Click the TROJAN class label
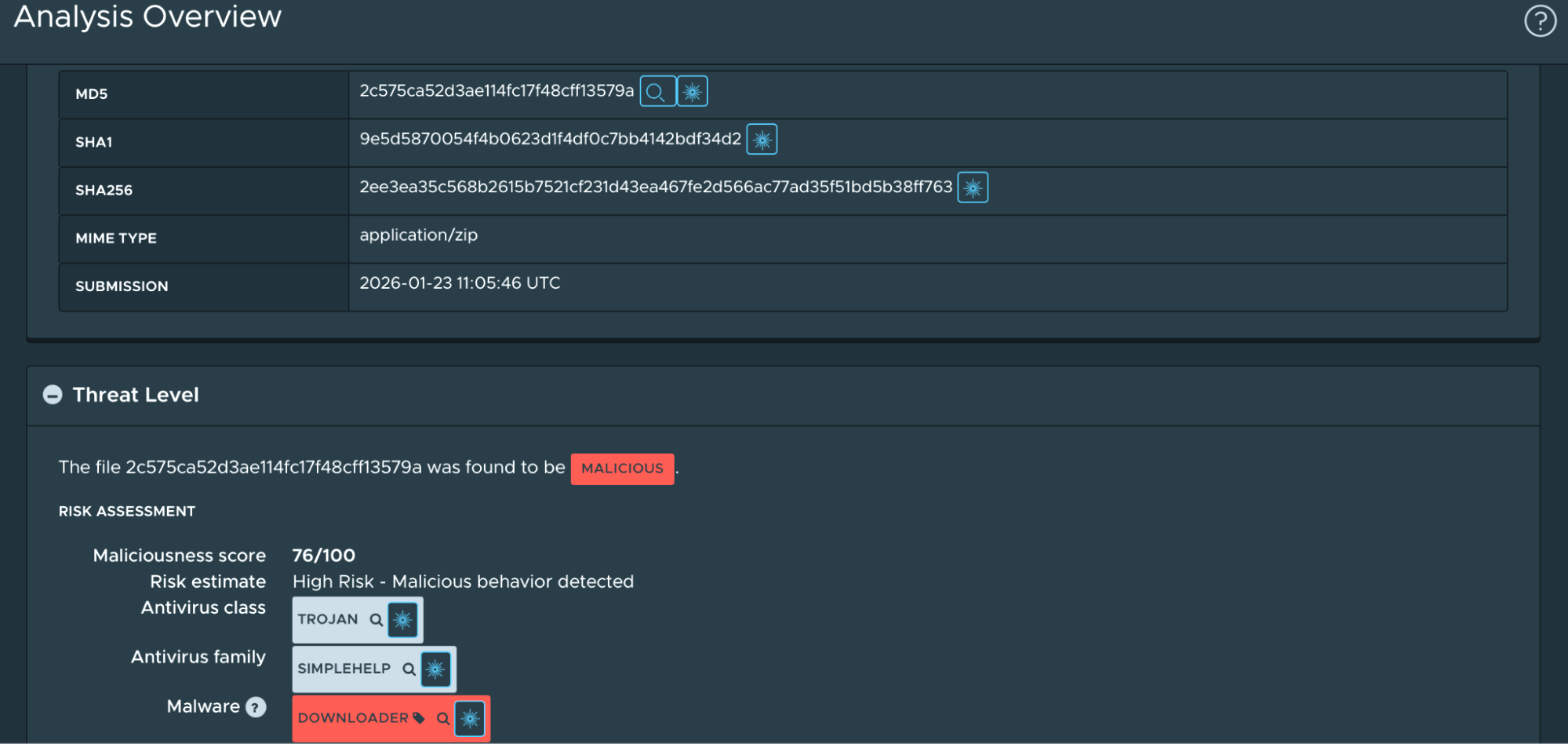The height and width of the screenshot is (744, 1568). 328,620
